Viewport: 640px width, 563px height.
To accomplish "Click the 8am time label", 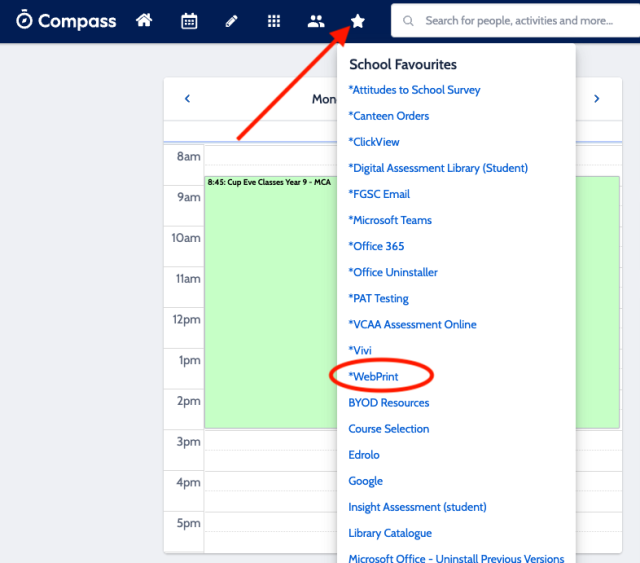I will pyautogui.click(x=188, y=156).
